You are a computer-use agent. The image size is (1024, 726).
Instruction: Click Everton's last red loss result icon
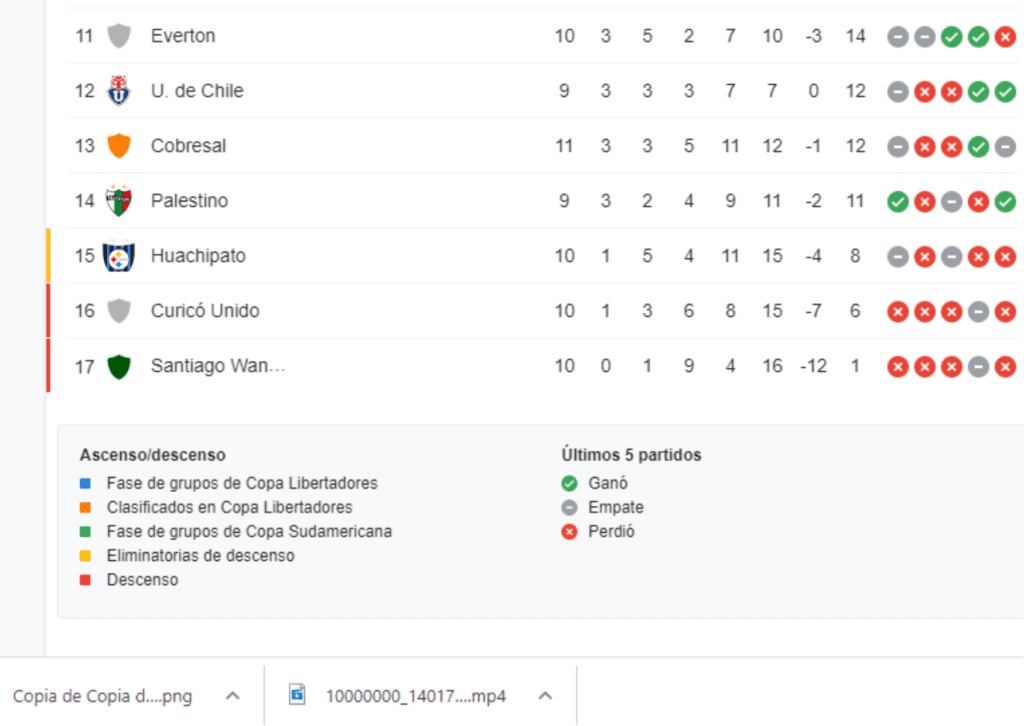coord(1005,37)
